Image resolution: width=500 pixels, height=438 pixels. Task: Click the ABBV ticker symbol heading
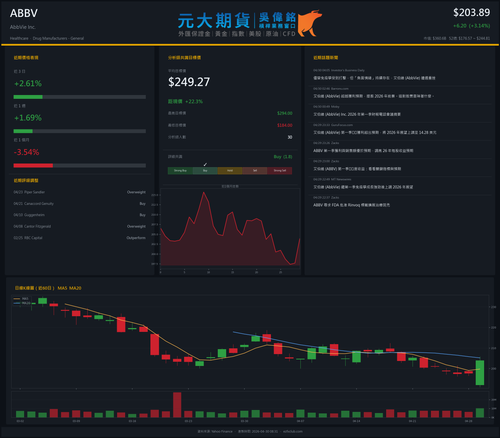[x=24, y=13]
